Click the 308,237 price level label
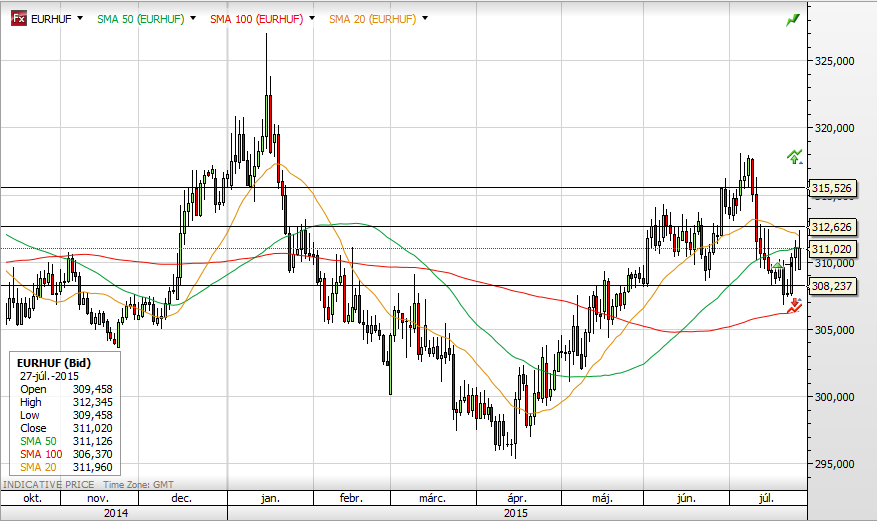The width and height of the screenshot is (877, 522). [831, 286]
